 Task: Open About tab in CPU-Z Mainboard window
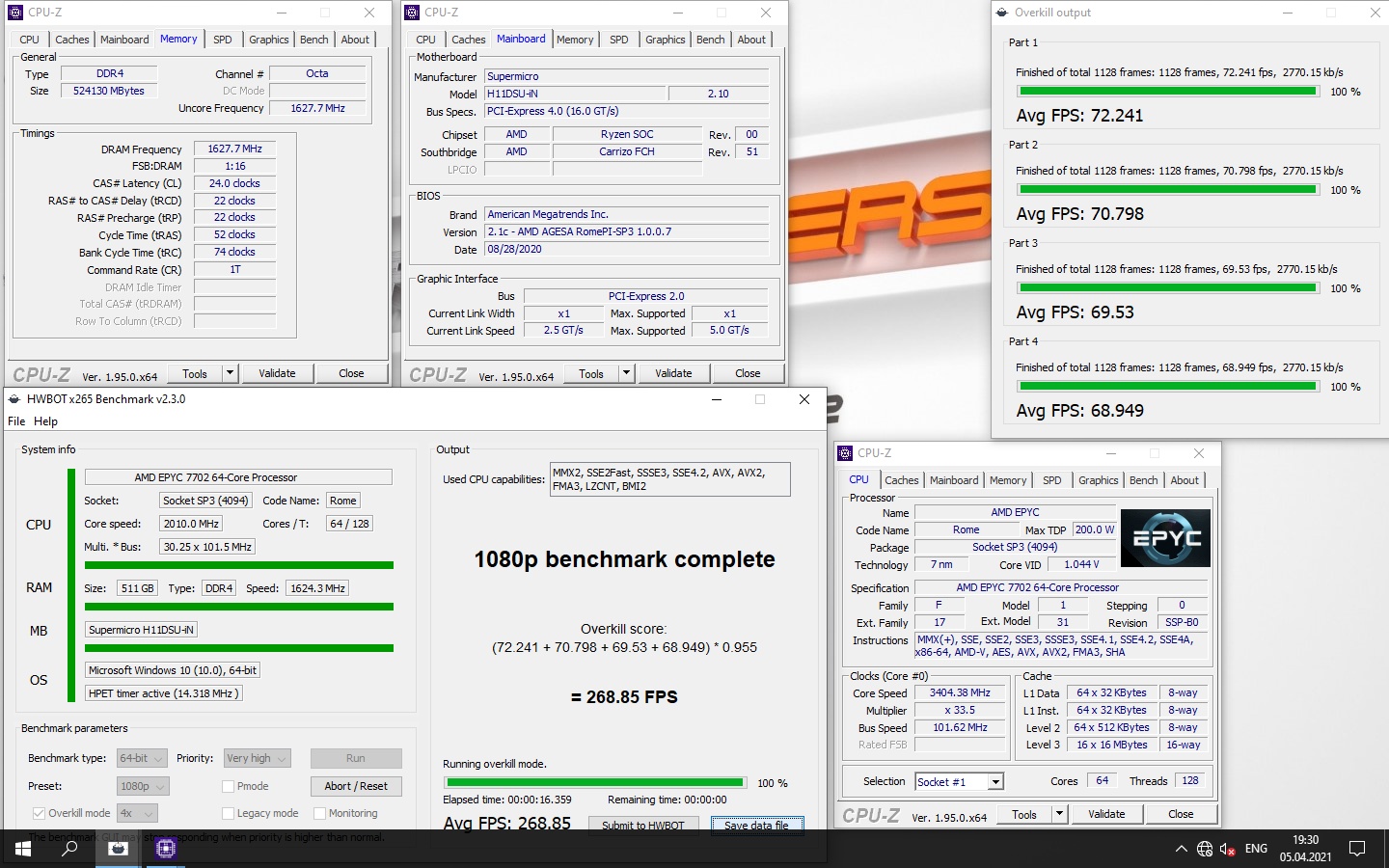[x=751, y=40]
